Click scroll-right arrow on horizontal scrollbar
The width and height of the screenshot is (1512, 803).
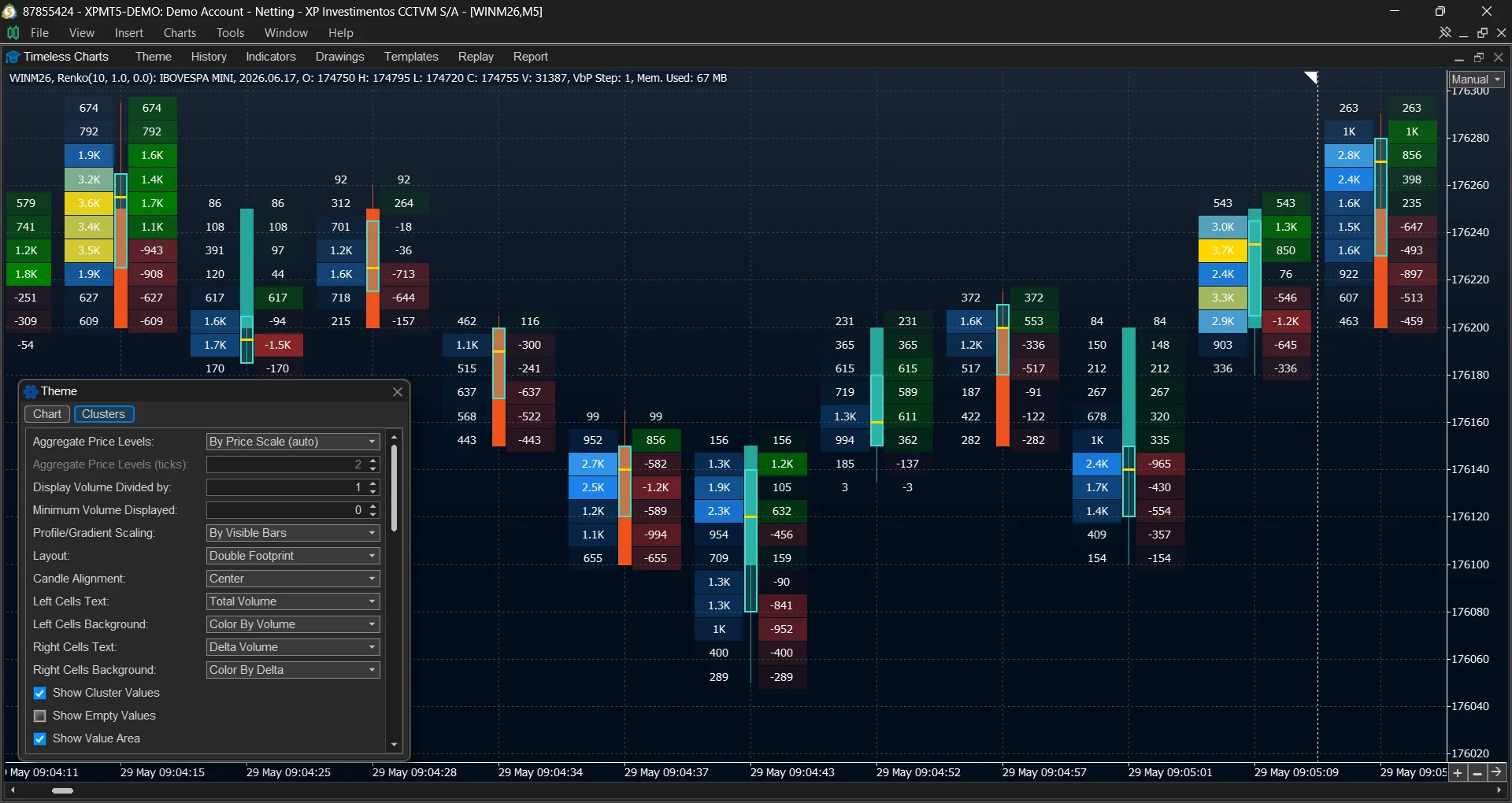click(1498, 790)
